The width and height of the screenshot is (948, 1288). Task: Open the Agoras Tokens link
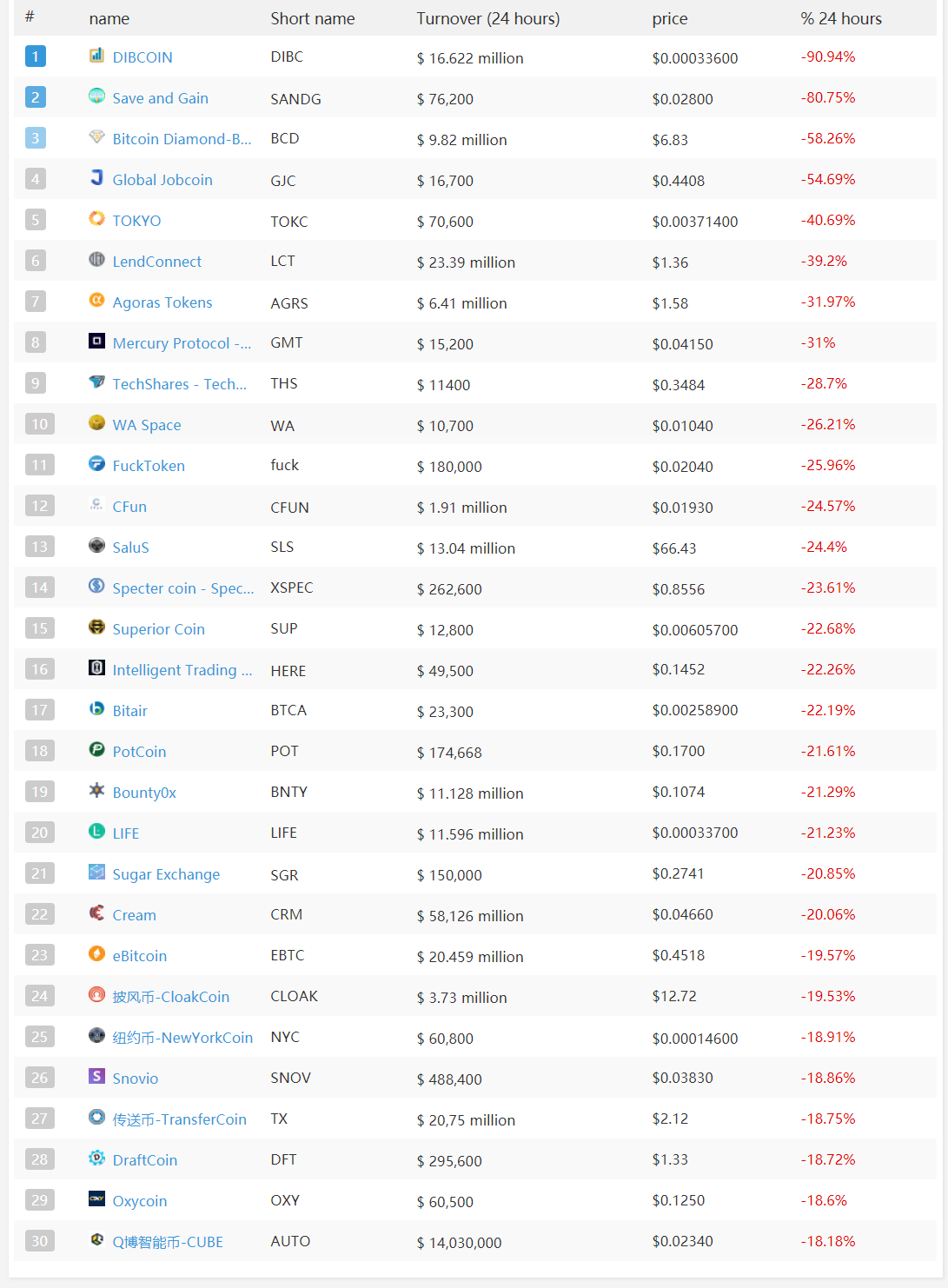[162, 302]
